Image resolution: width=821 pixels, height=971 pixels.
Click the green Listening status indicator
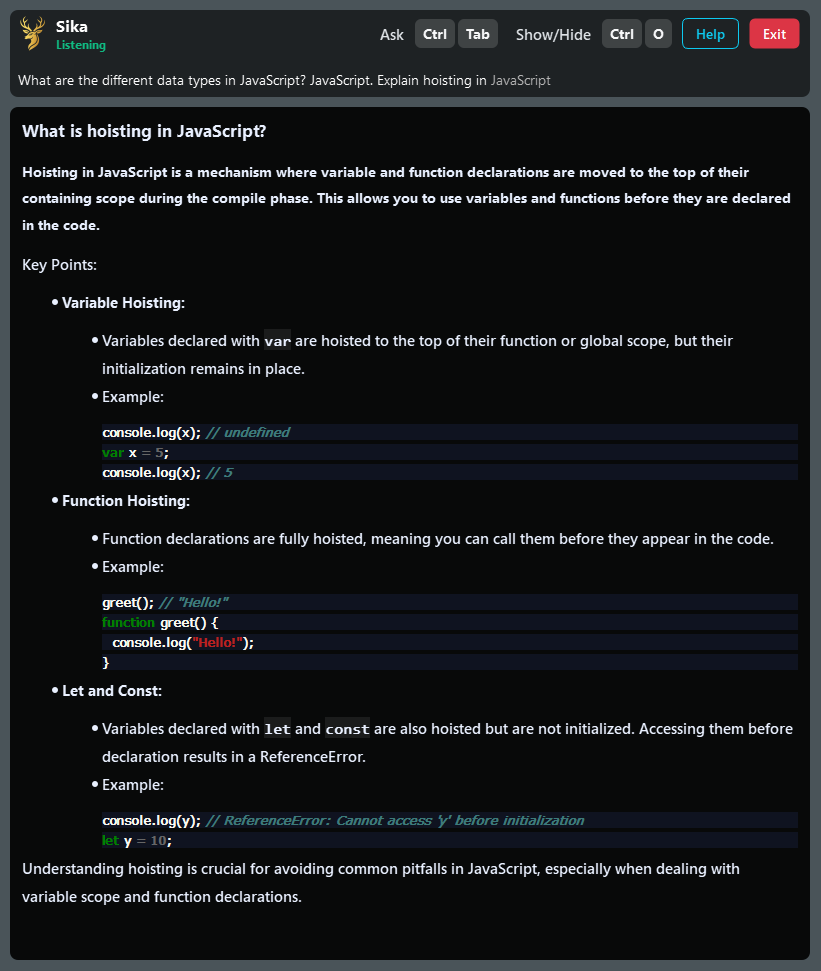(x=81, y=45)
